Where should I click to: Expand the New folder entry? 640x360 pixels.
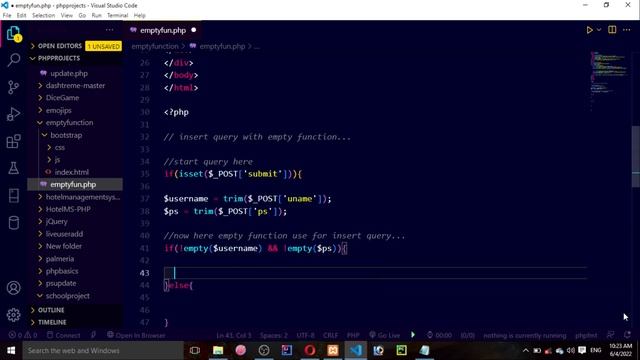coord(63,246)
